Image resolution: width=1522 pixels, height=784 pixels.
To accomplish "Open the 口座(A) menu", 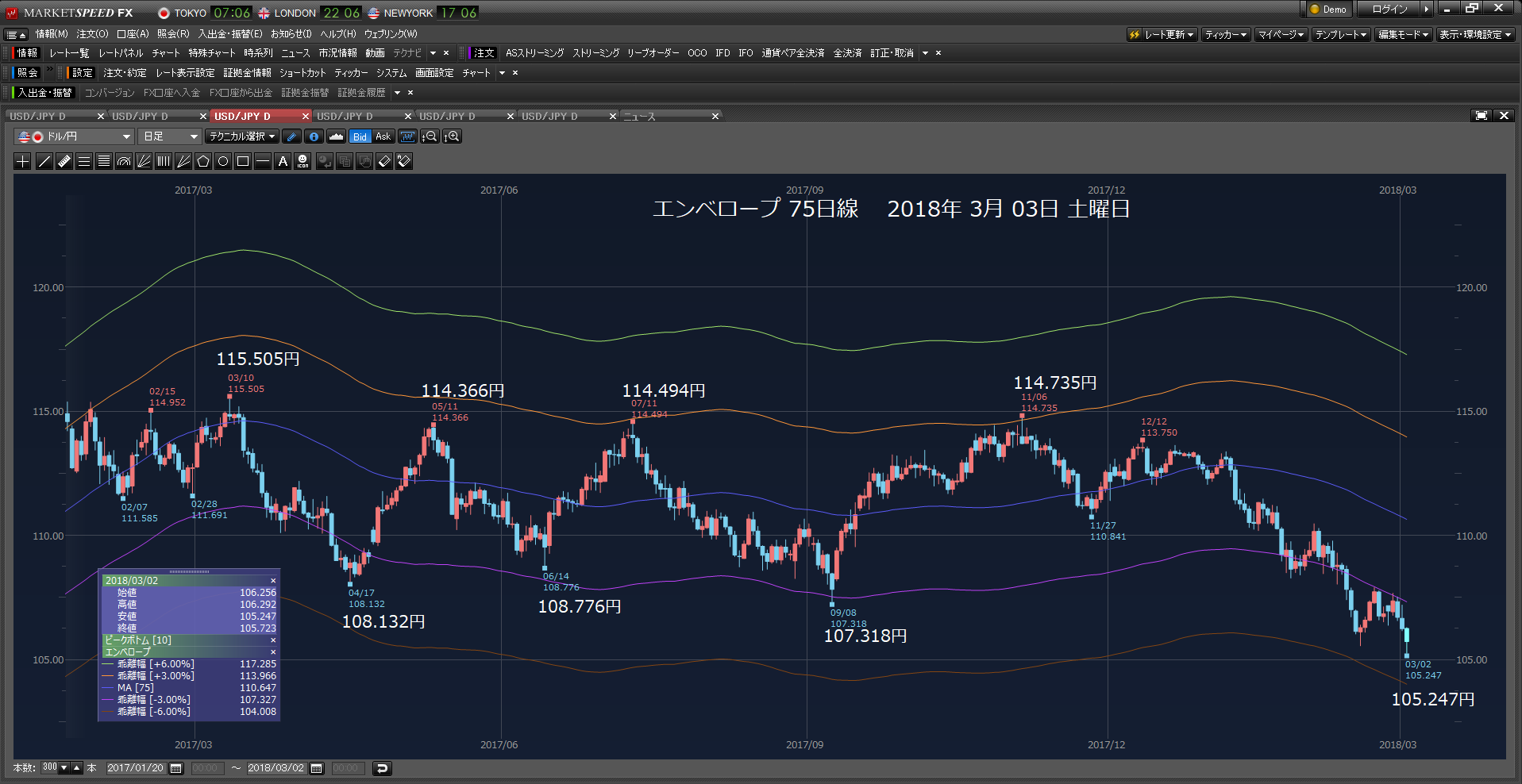I will click(133, 34).
